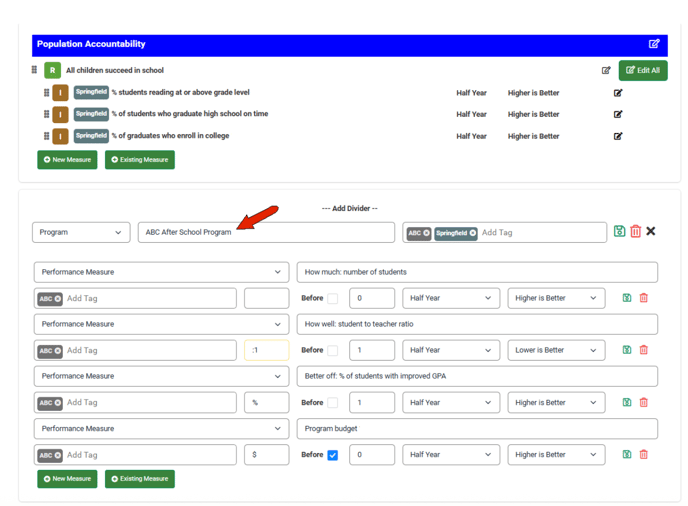The width and height of the screenshot is (688, 506).
Task: Click the Edit All button
Action: pos(643,71)
